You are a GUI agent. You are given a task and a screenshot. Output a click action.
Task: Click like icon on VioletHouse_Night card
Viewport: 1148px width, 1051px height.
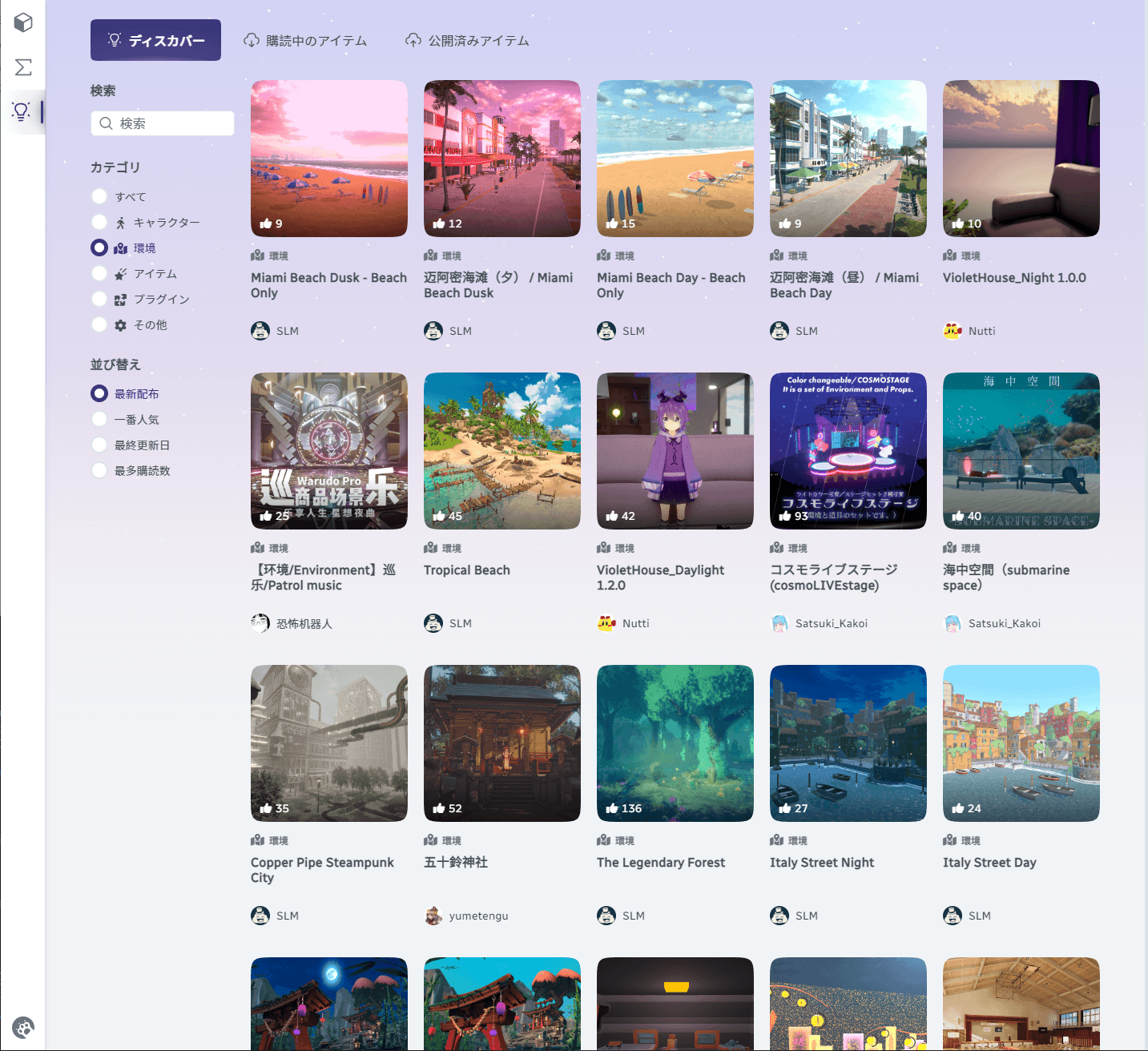point(958,223)
